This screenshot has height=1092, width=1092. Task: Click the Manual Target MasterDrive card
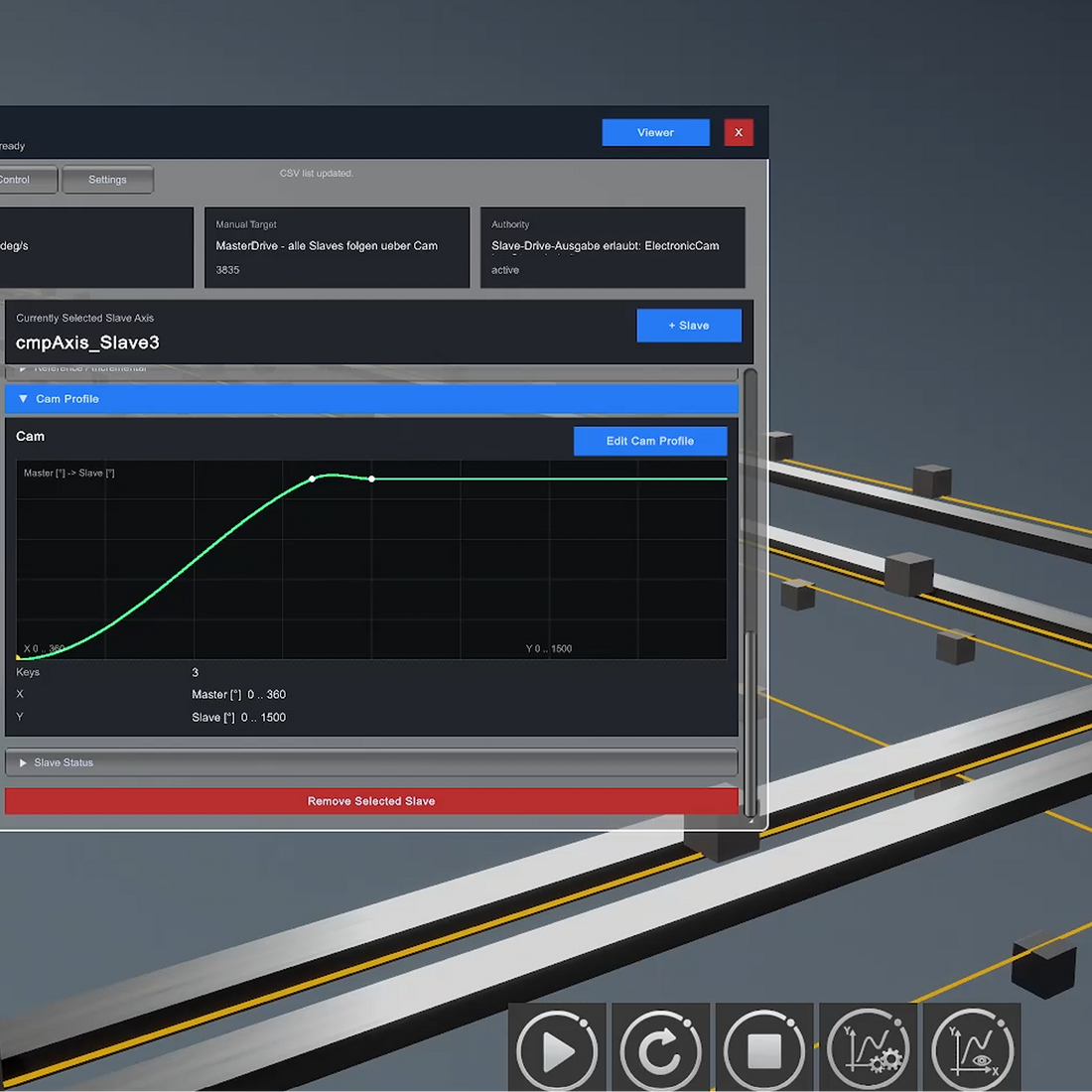click(338, 247)
